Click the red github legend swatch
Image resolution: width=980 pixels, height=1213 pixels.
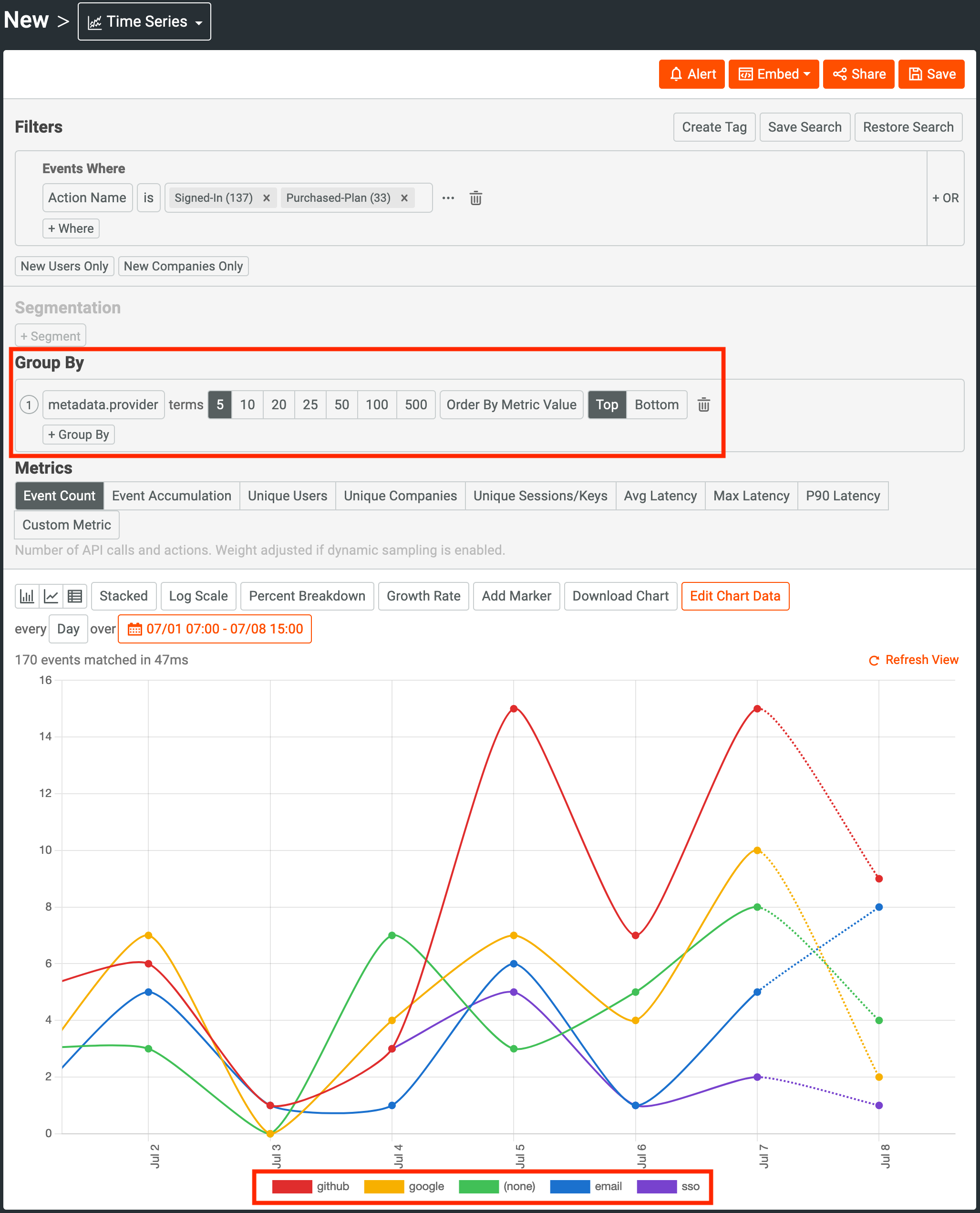pyautogui.click(x=292, y=1186)
